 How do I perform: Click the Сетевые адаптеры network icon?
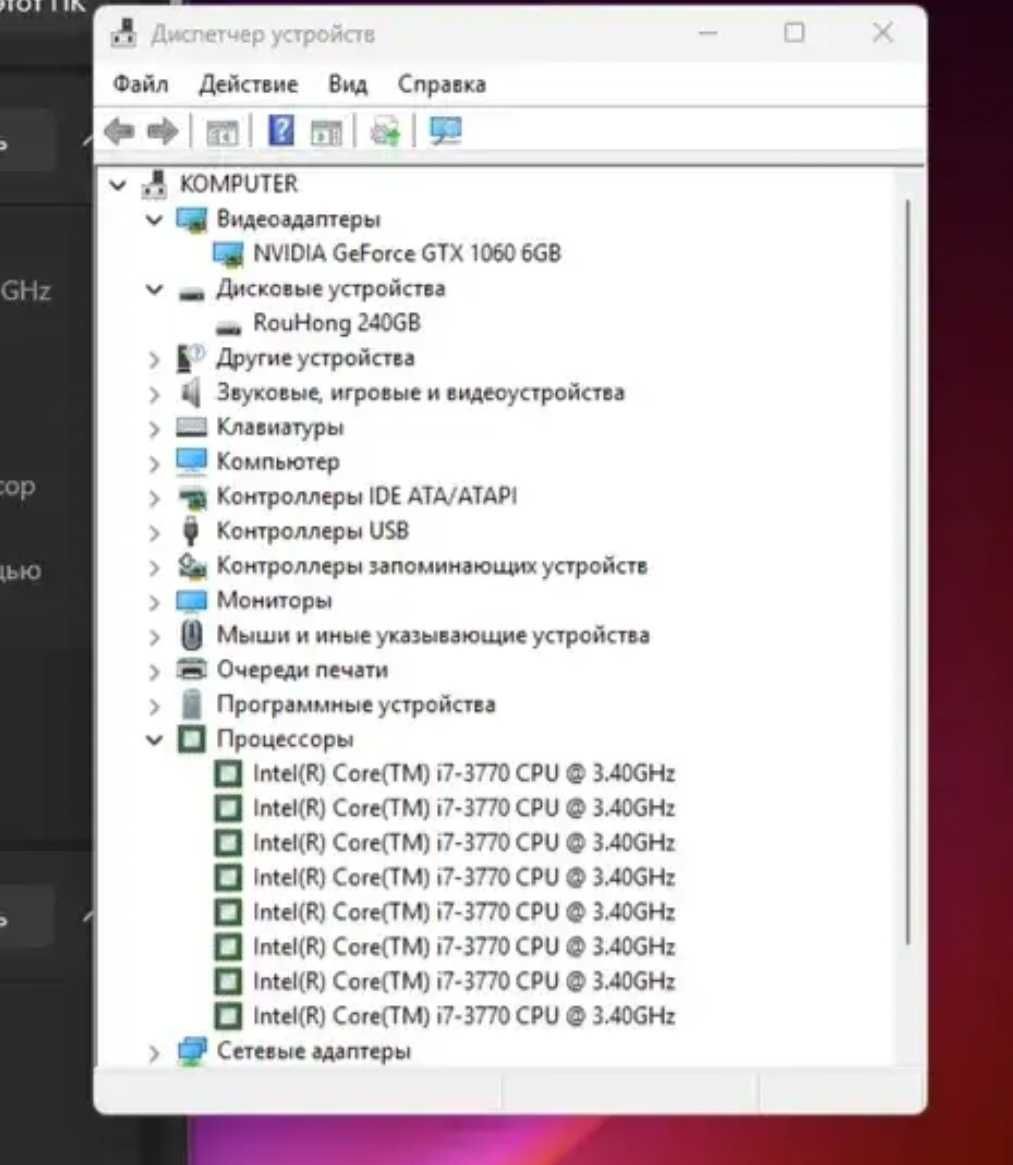pyautogui.click(x=192, y=1051)
